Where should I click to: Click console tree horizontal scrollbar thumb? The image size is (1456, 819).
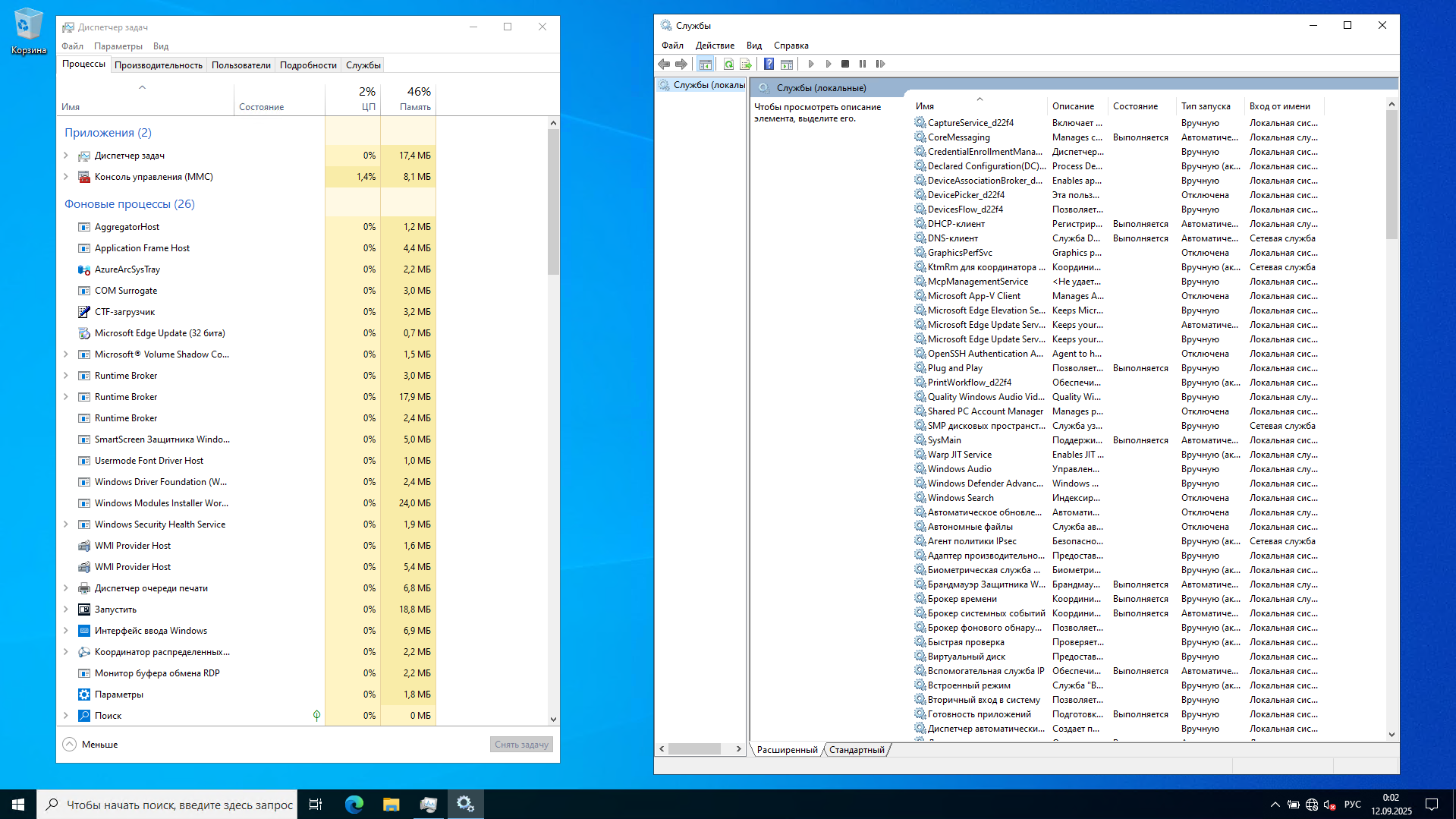[694, 749]
